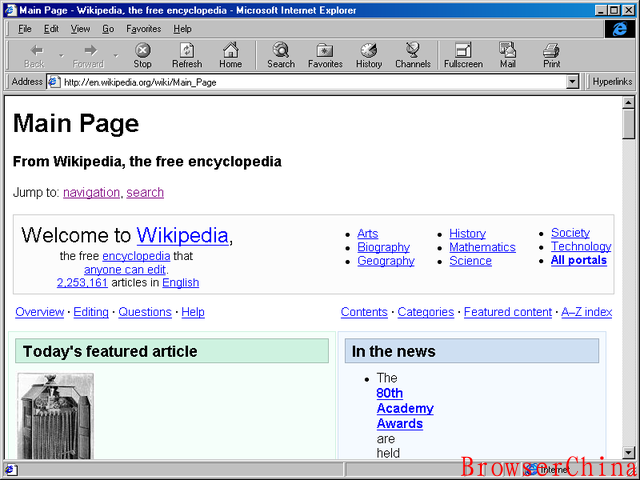This screenshot has height=480, width=640.
Task: Click the Questions link
Action: (145, 312)
